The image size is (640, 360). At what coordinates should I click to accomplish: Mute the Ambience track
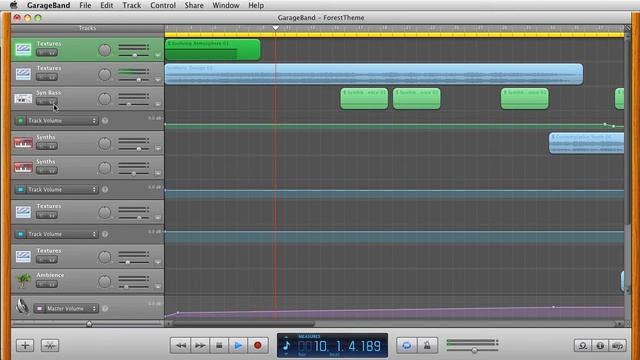(41, 284)
